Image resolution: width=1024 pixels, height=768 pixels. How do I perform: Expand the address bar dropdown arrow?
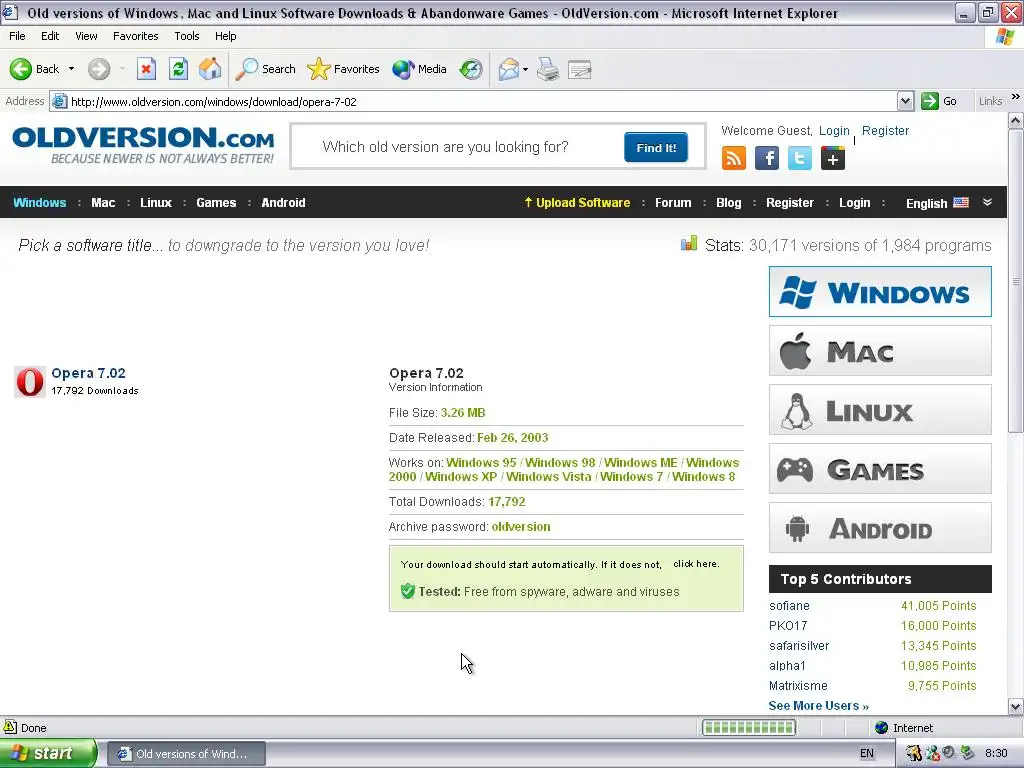[x=905, y=101]
